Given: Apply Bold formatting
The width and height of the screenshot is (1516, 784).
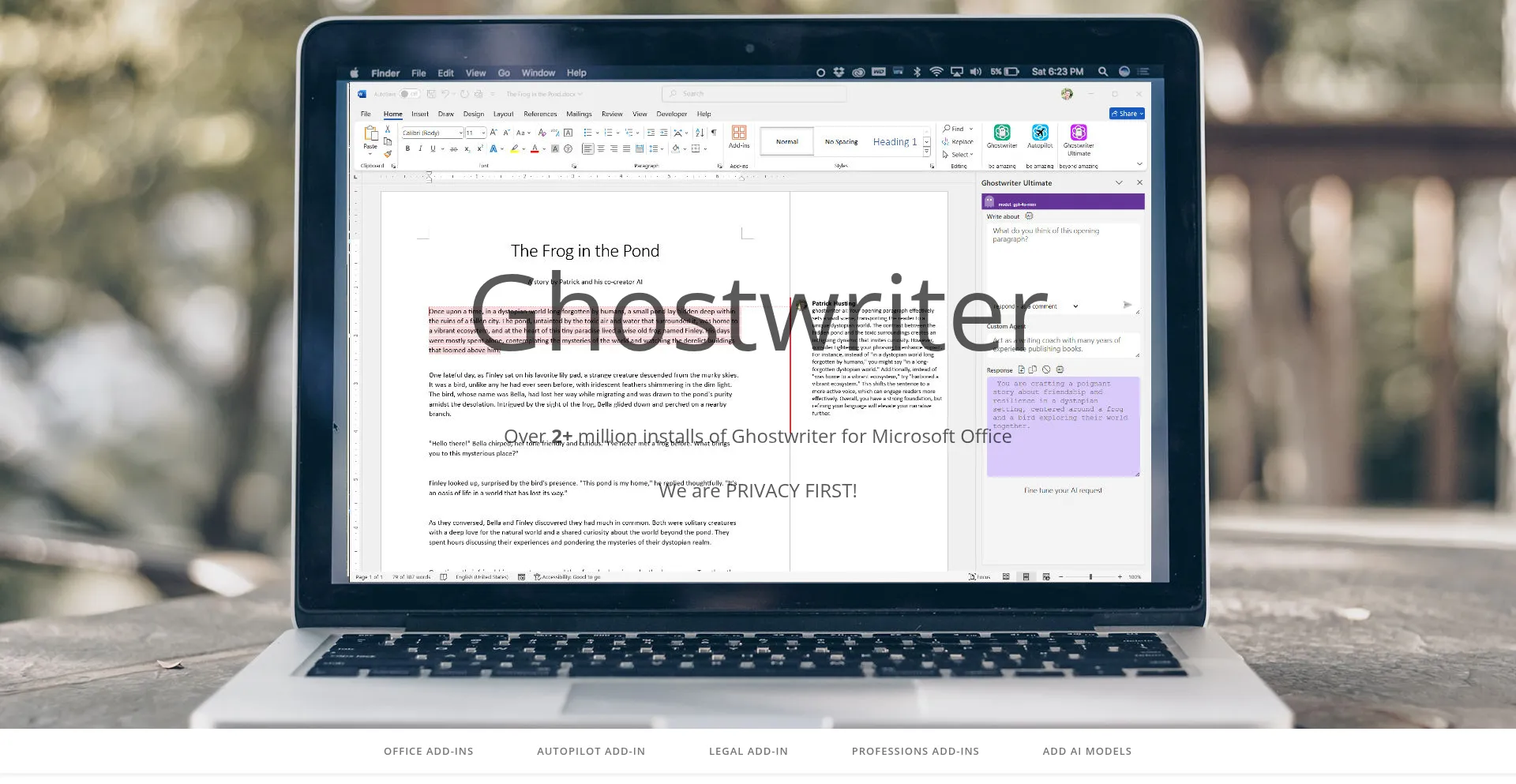Looking at the screenshot, I should [407, 148].
